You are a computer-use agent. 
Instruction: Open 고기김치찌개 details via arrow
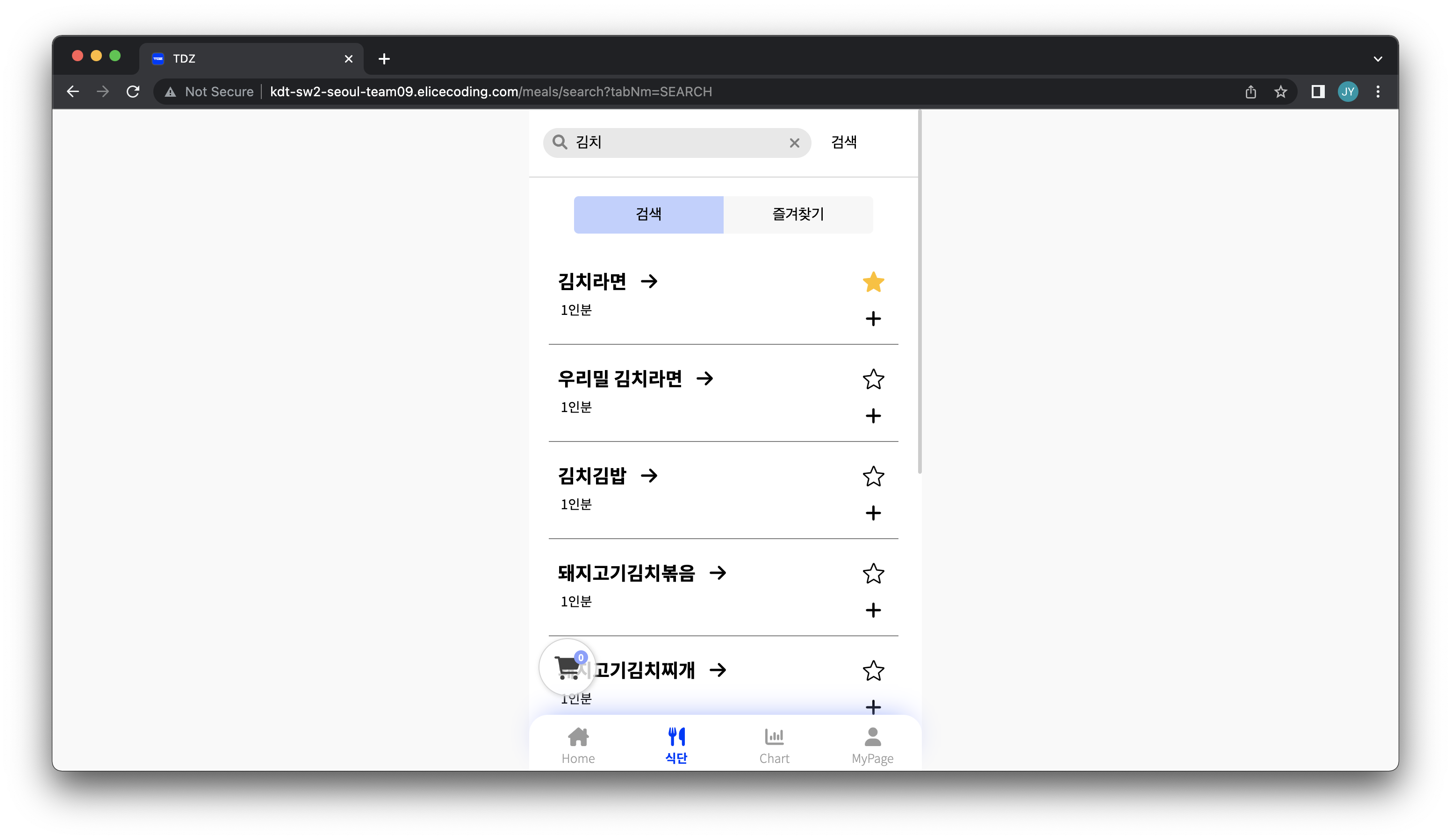[718, 670]
